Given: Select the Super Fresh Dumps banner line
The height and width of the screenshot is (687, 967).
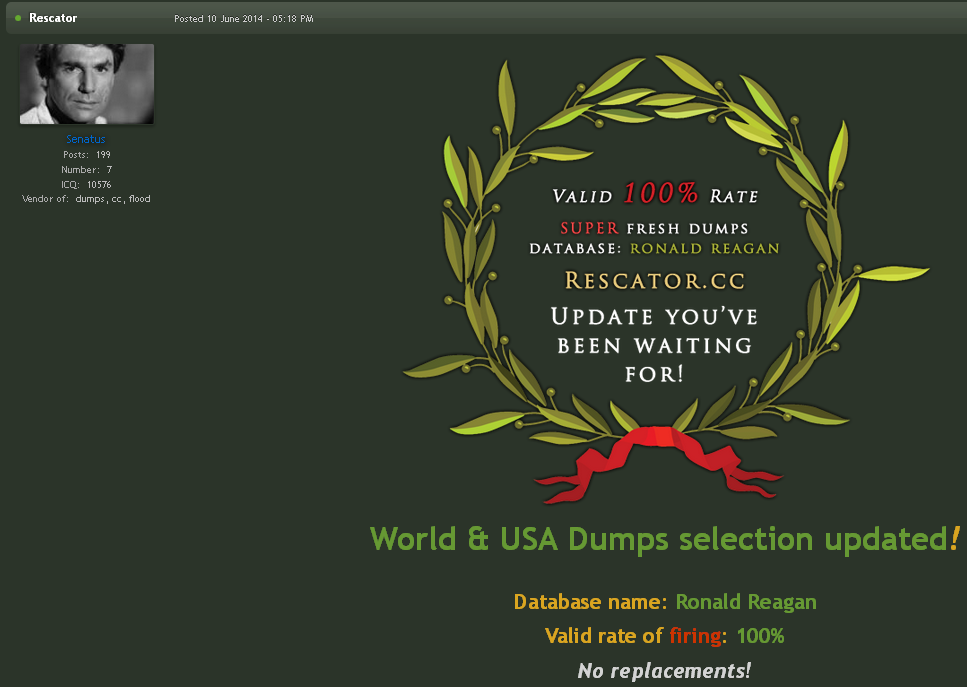Looking at the screenshot, I should click(x=654, y=228).
